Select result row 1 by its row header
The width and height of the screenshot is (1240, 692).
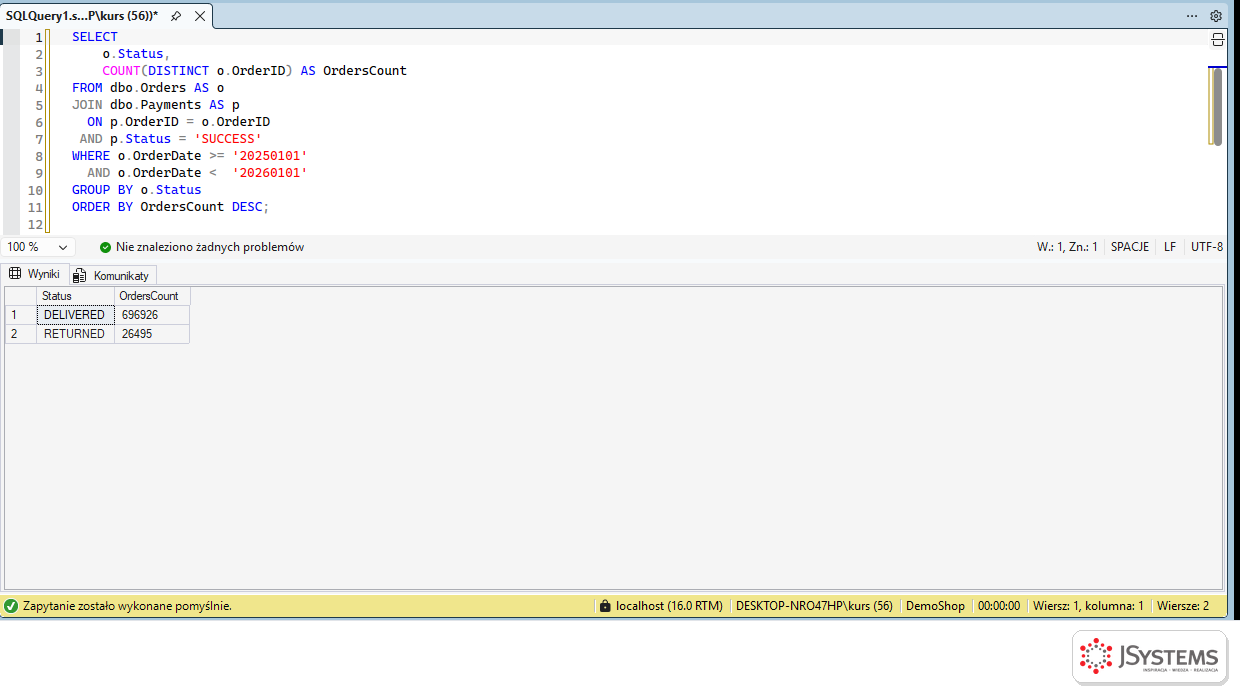(x=21, y=315)
